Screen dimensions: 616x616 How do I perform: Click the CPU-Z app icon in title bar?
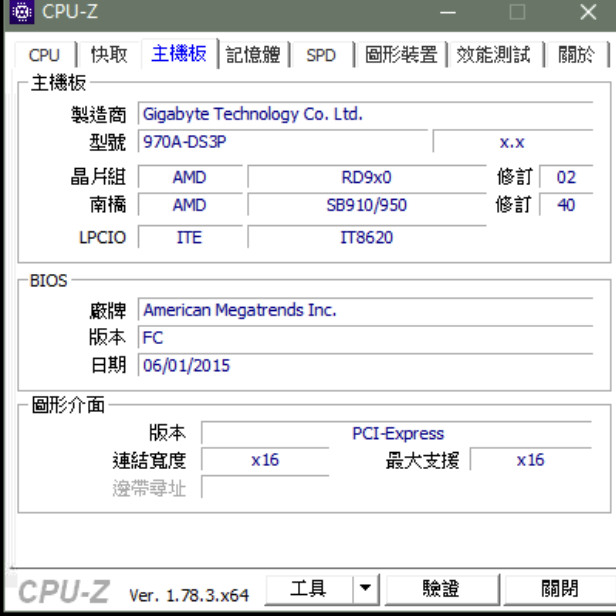pos(22,12)
